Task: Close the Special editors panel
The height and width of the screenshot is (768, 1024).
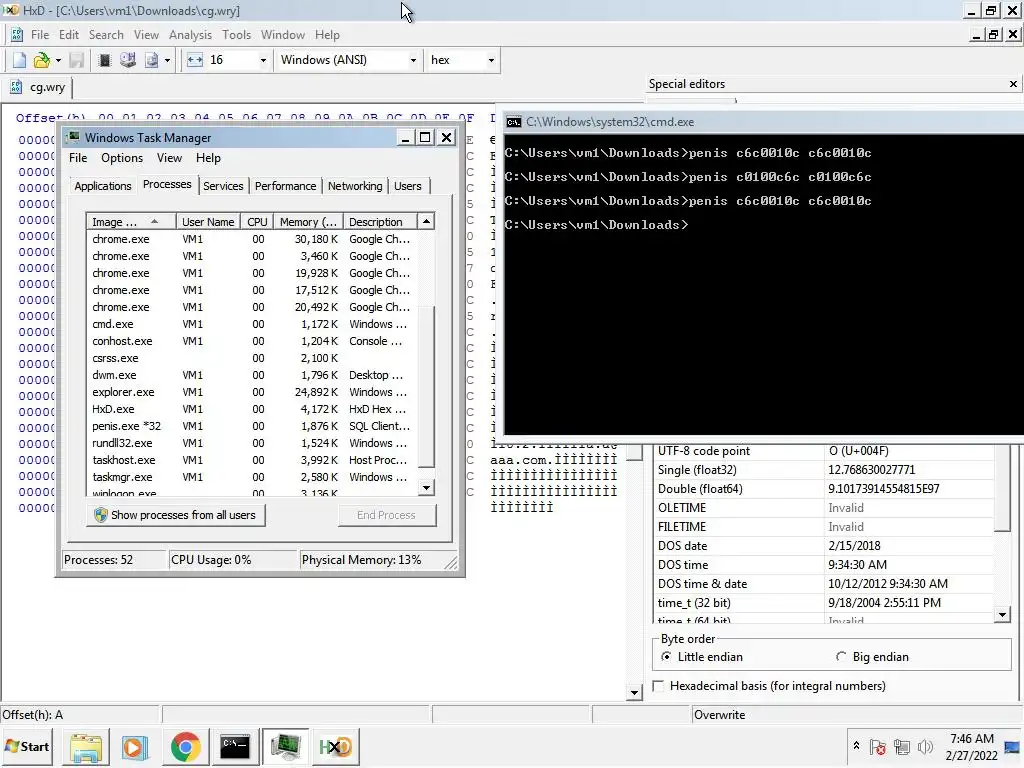Action: tap(1013, 84)
